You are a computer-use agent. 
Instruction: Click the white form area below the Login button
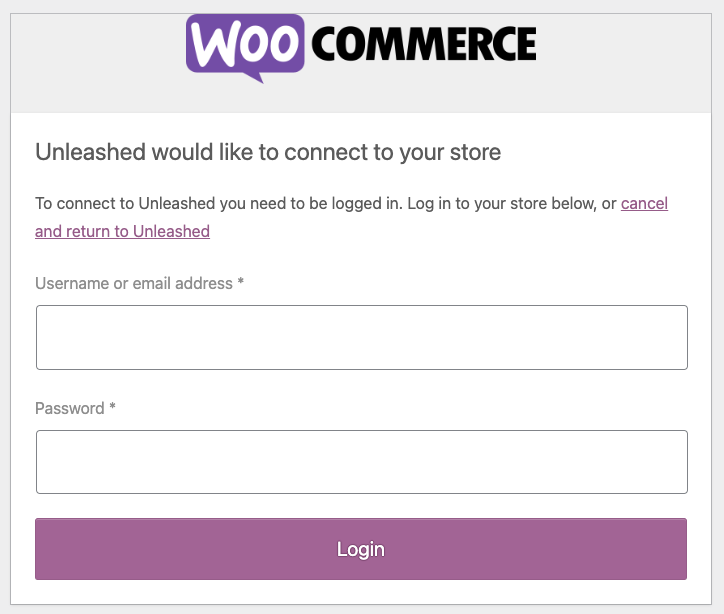[361, 592]
